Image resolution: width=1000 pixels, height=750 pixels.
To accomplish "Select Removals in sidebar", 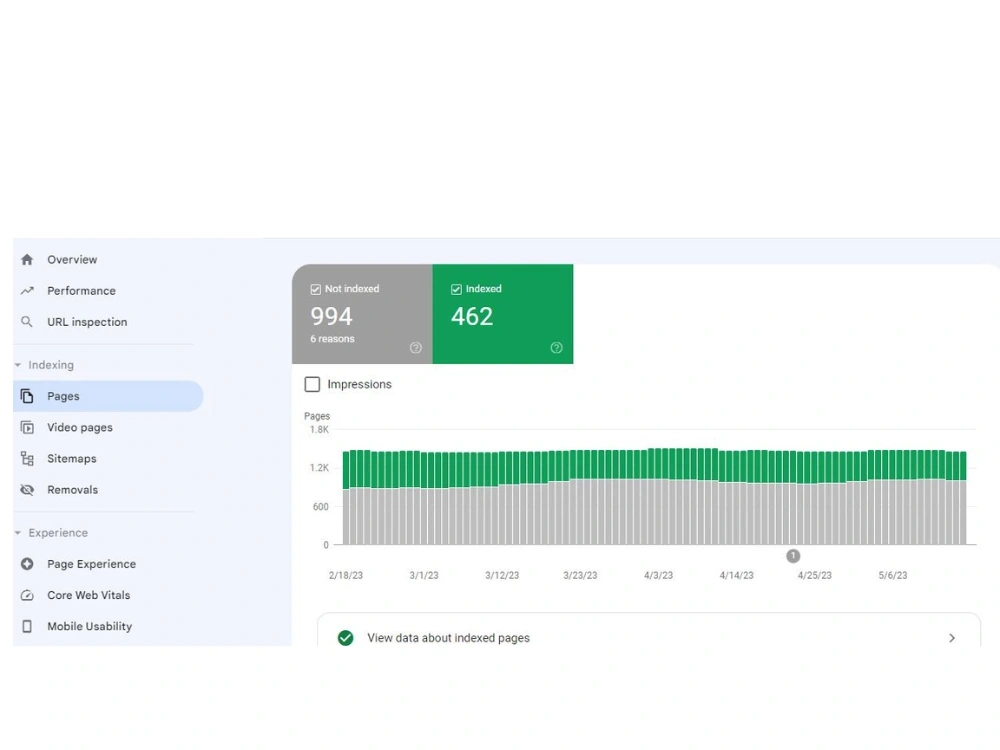I will [x=73, y=490].
